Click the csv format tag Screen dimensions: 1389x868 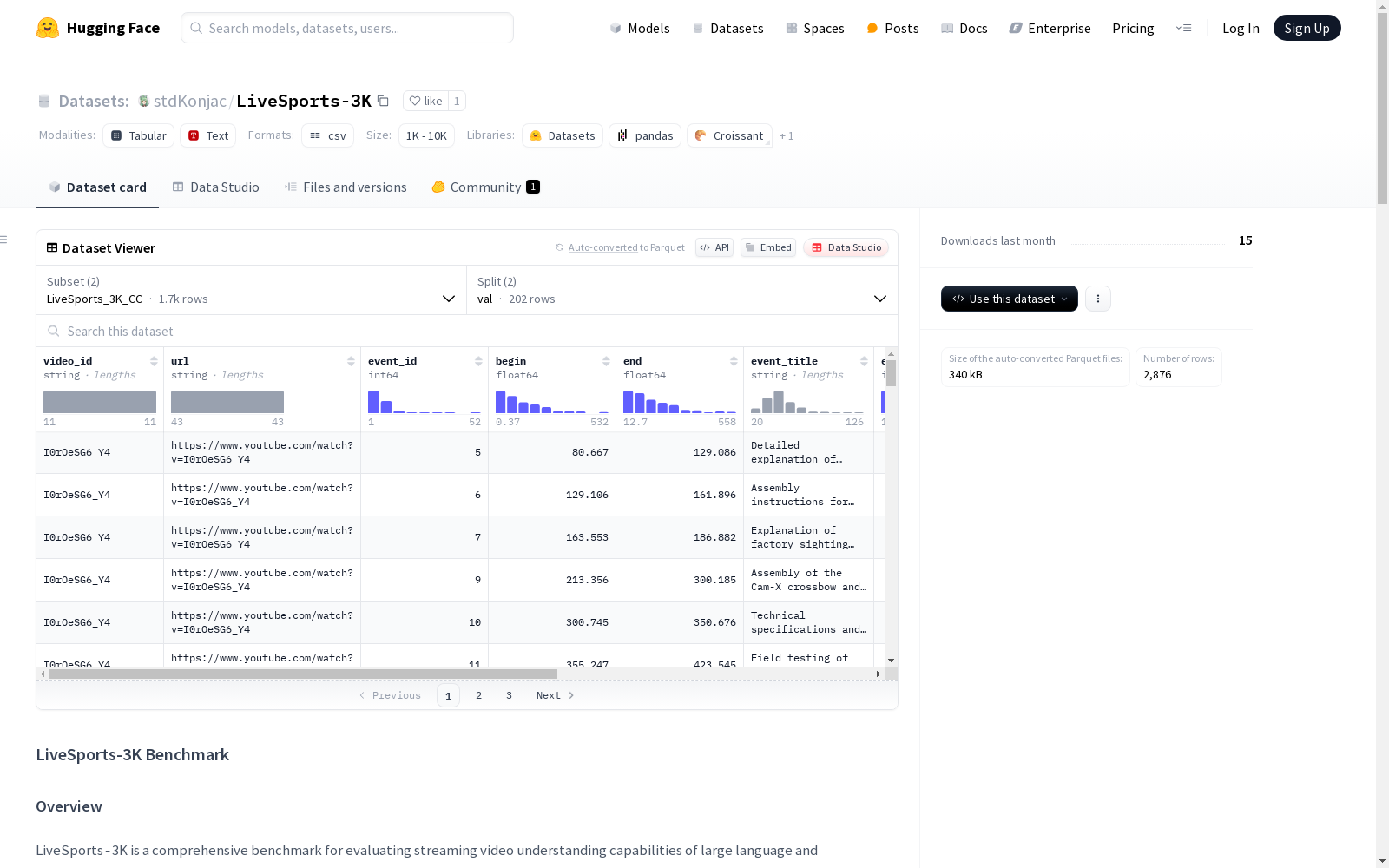pos(327,135)
